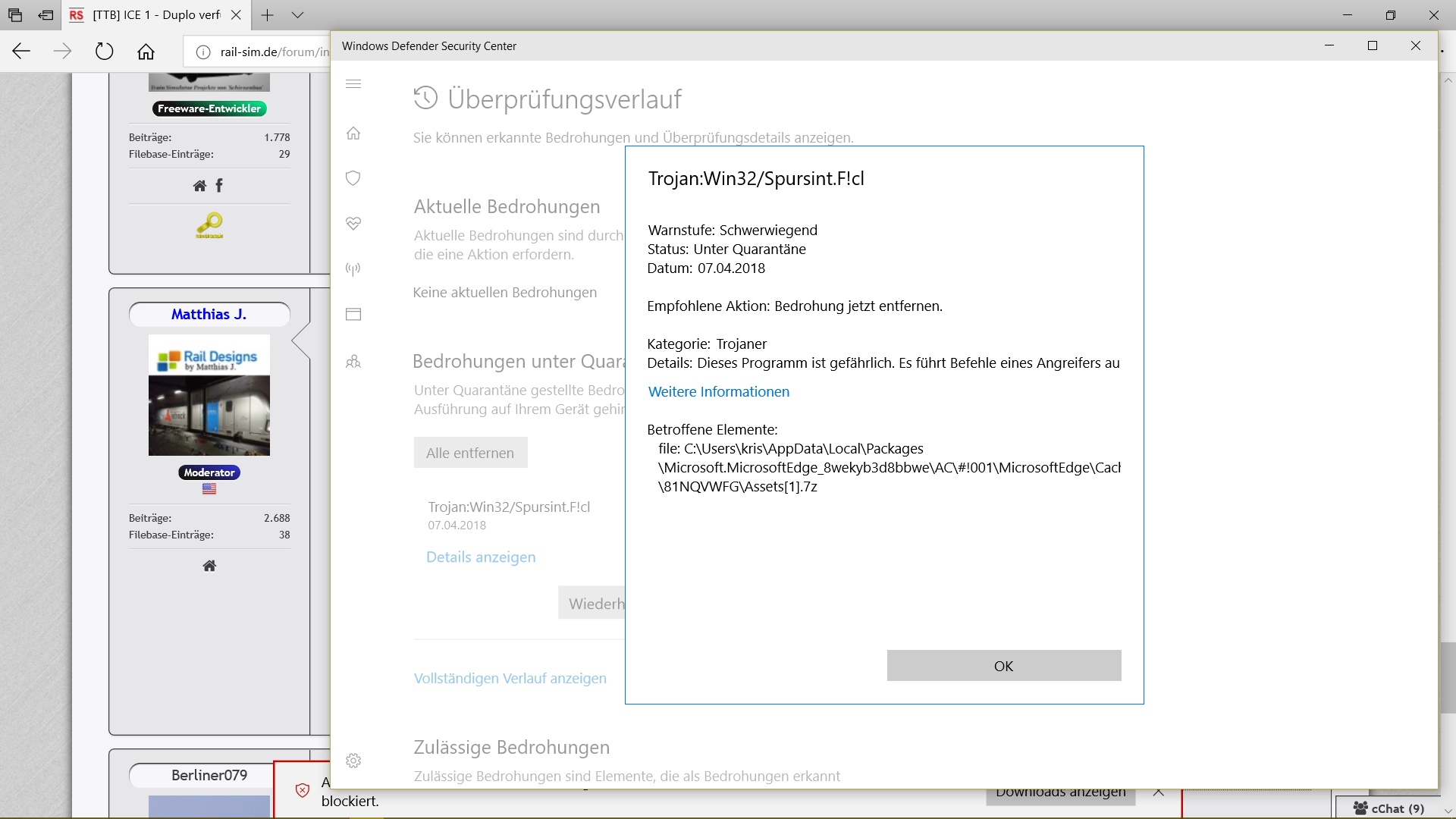Viewport: 1456px width, 819px height.
Task: Click Downloads anzeigen button
Action: (x=1061, y=794)
